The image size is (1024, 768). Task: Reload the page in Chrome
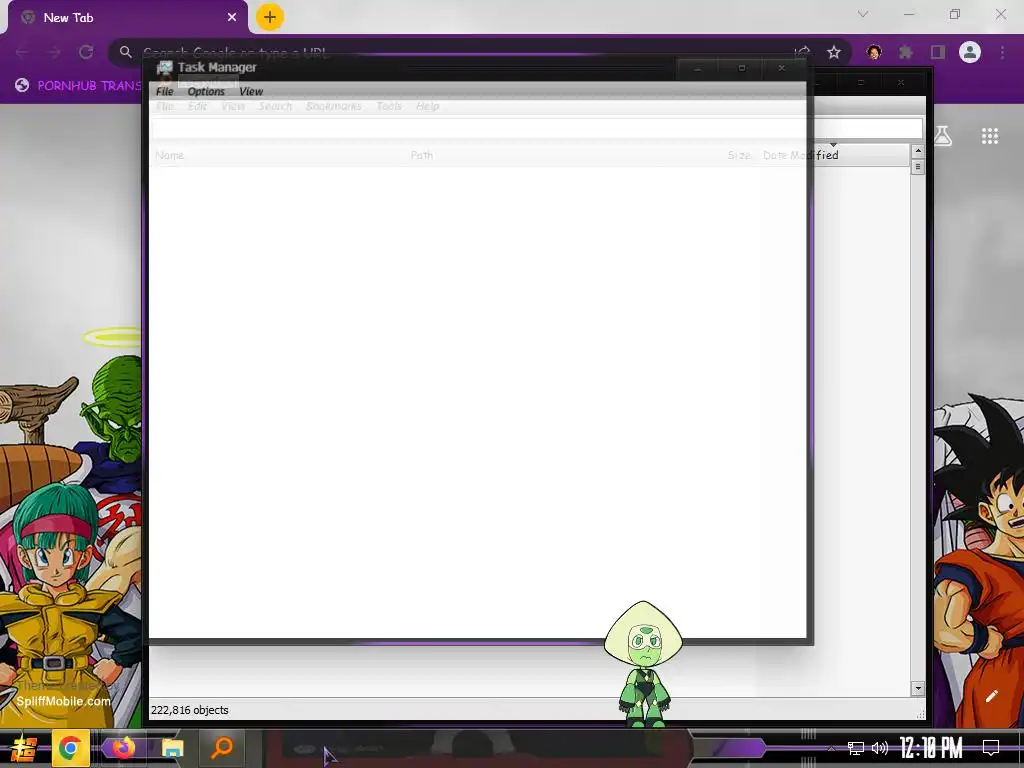(x=86, y=52)
